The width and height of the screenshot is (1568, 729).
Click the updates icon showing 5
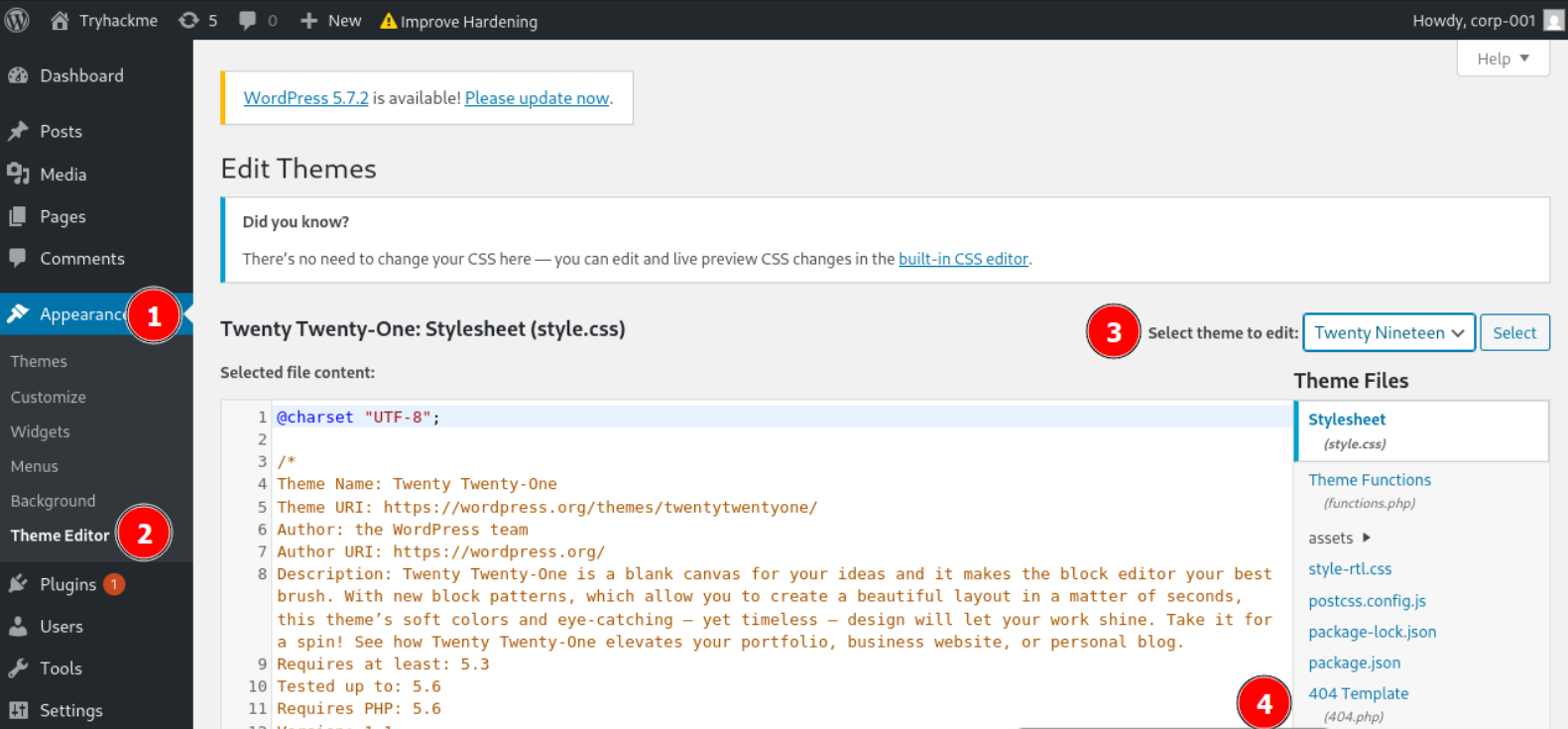tap(188, 20)
